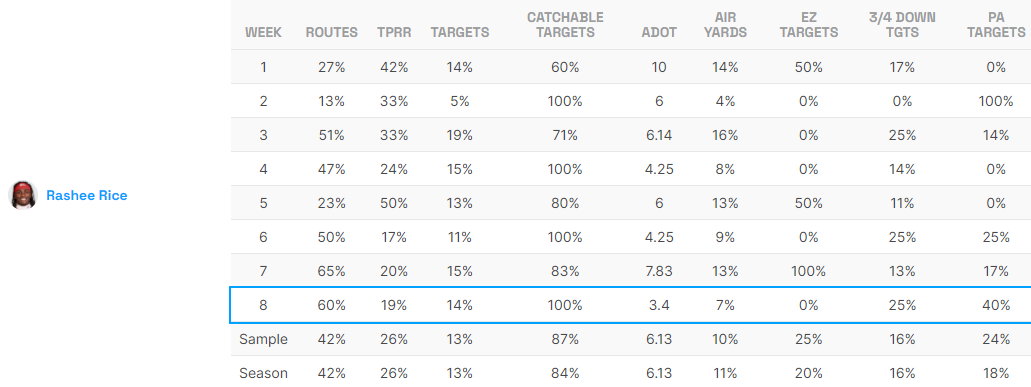Select the highlighted Week 8 row

(x=631, y=305)
